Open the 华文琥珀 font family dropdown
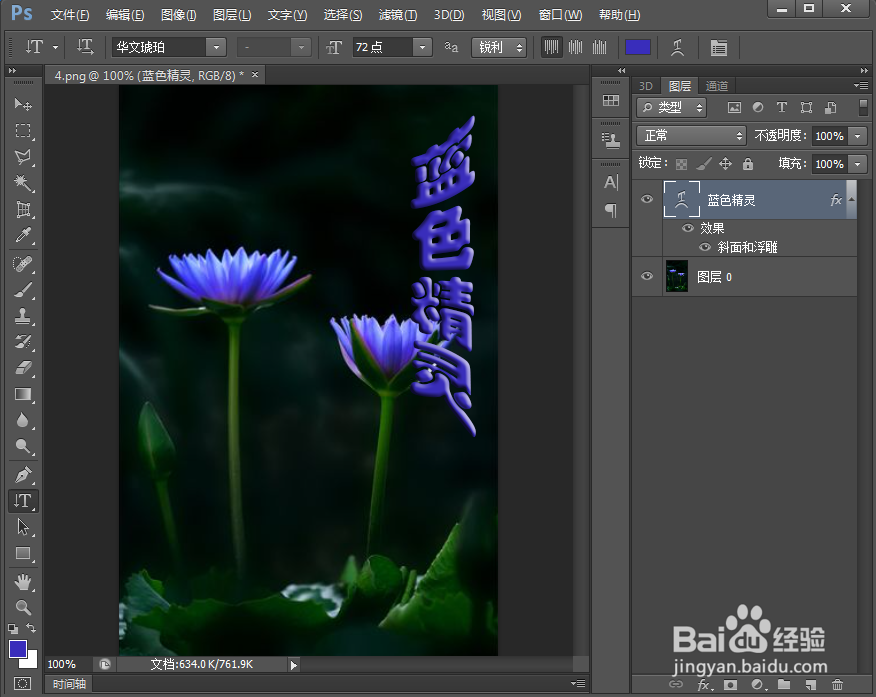 216,47
